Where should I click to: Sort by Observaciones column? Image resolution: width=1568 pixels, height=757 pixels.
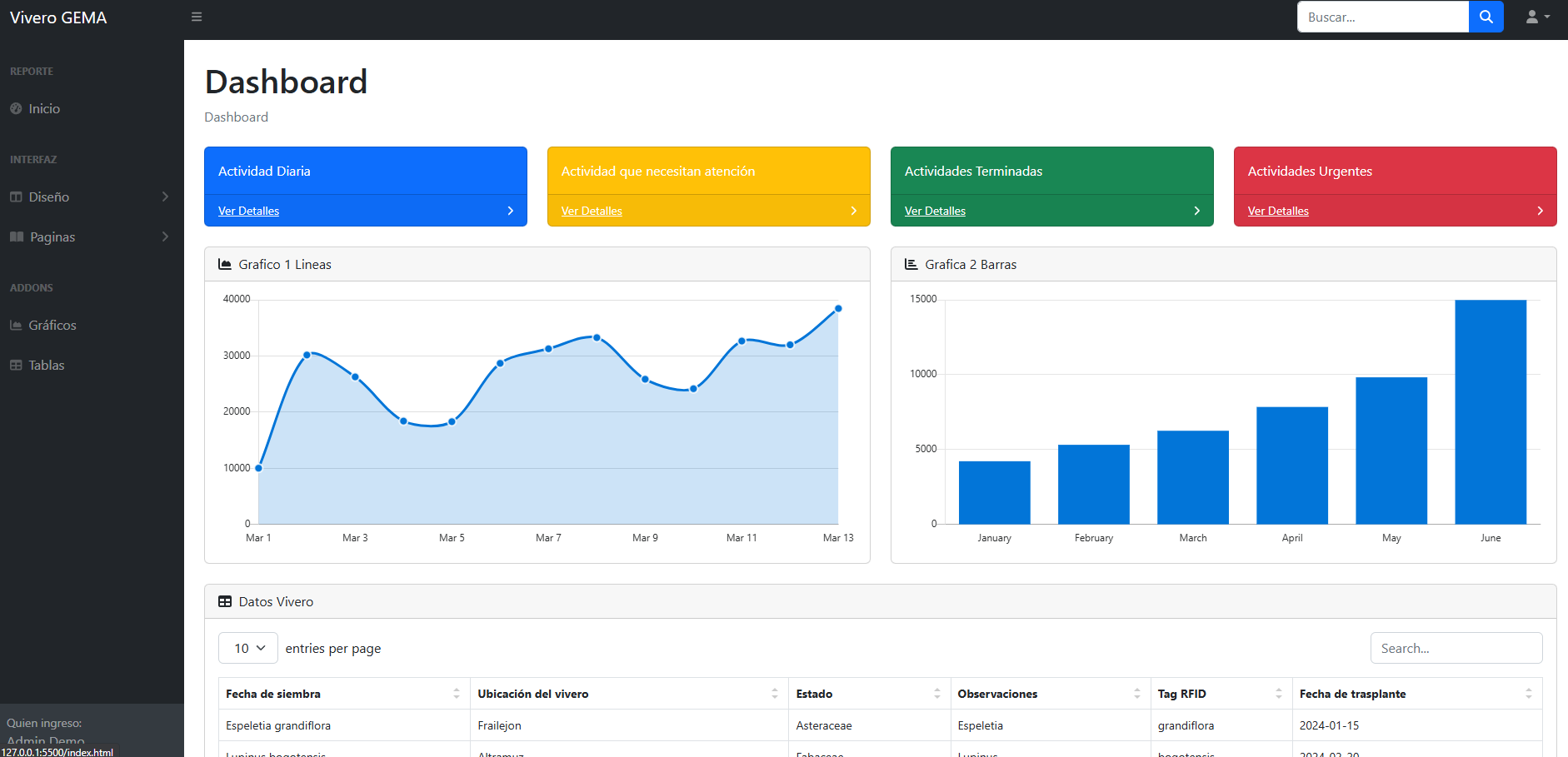coord(1051,694)
